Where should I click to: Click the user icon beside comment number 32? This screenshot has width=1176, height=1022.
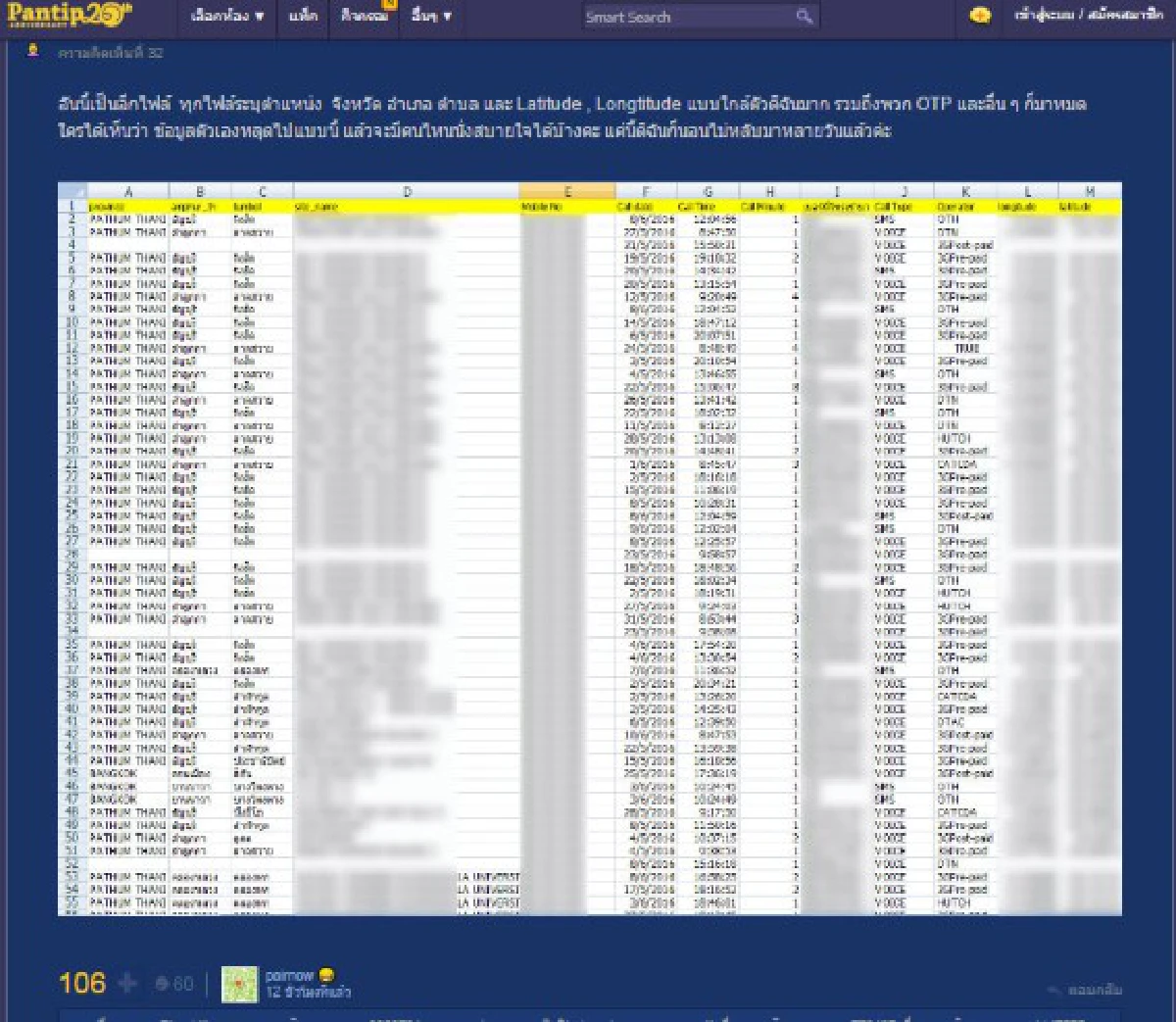click(x=33, y=51)
